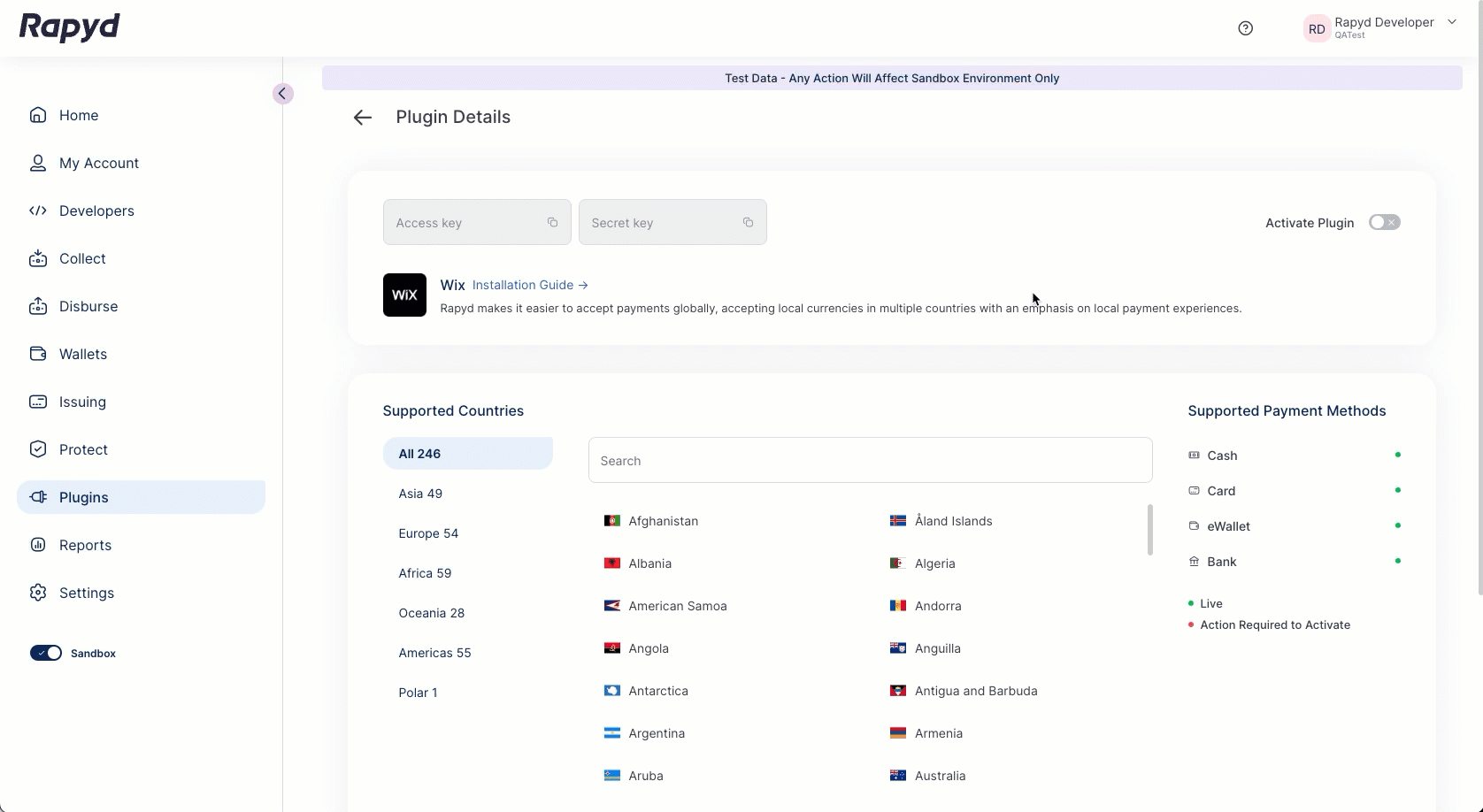Click the countries list scrollbar

pyautogui.click(x=1149, y=530)
